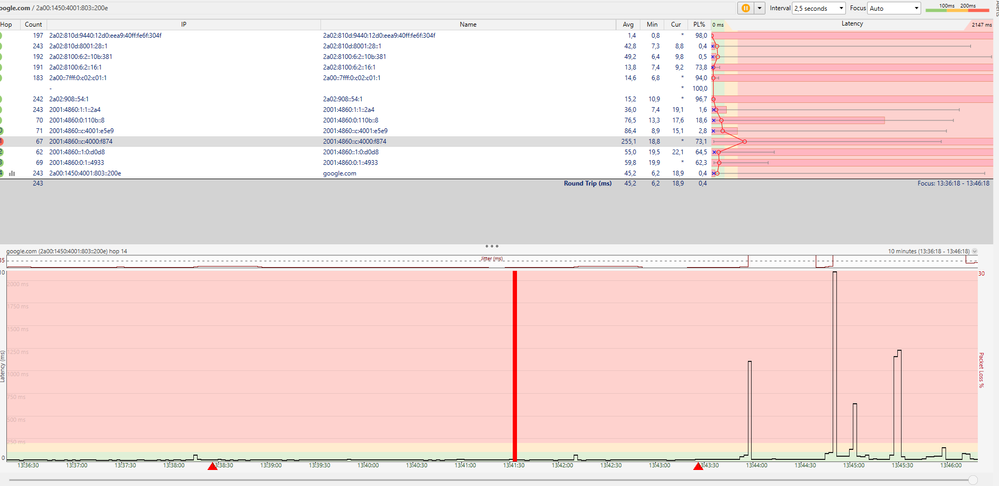Select IP cell 2a02:810d:8001:28::1
The width and height of the screenshot is (999, 486).
point(78,46)
